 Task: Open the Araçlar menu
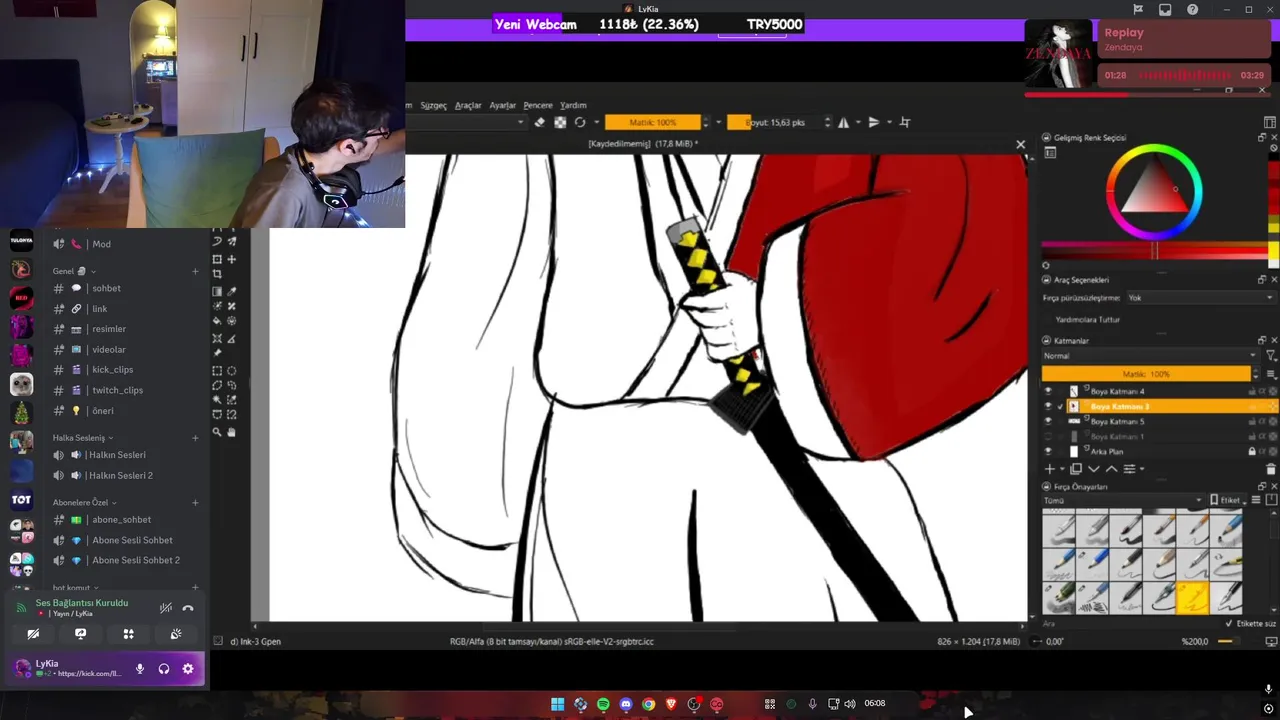point(468,105)
